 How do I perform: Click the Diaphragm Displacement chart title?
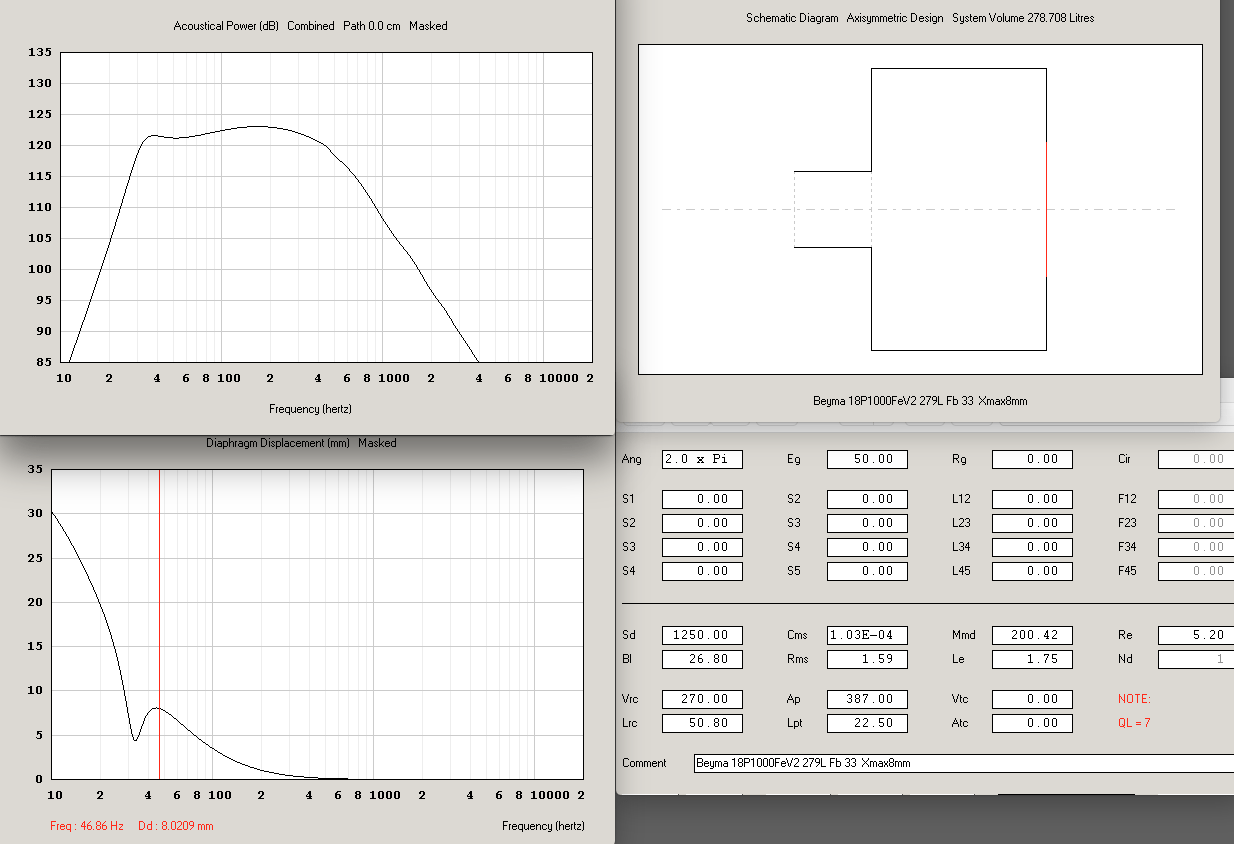pyautogui.click(x=301, y=443)
